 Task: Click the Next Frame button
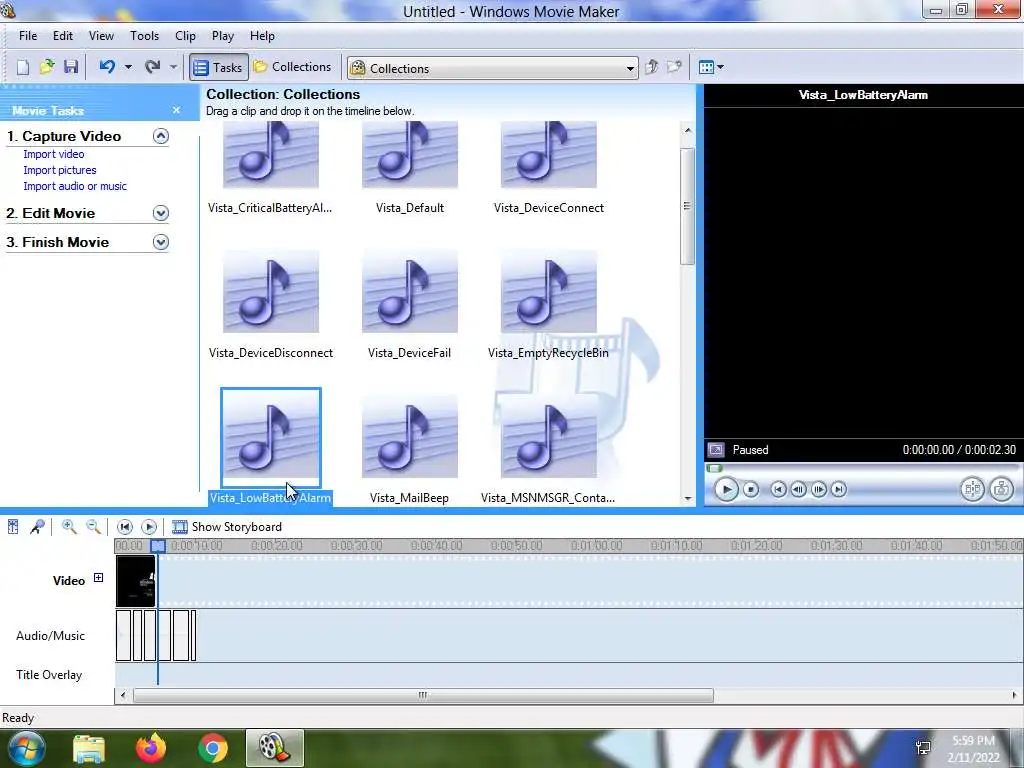click(x=818, y=489)
